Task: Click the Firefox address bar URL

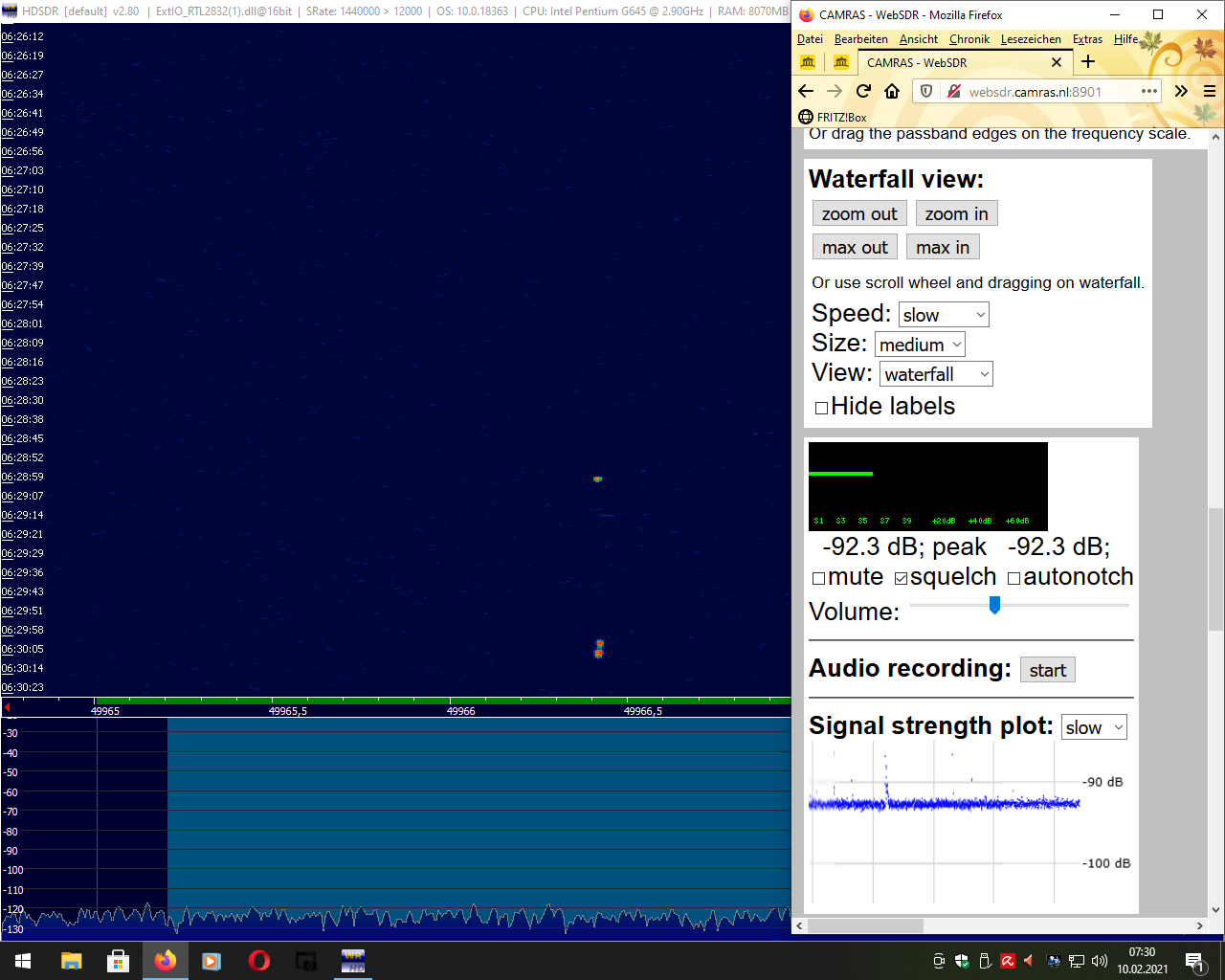Action: pyautogui.click(x=1035, y=92)
